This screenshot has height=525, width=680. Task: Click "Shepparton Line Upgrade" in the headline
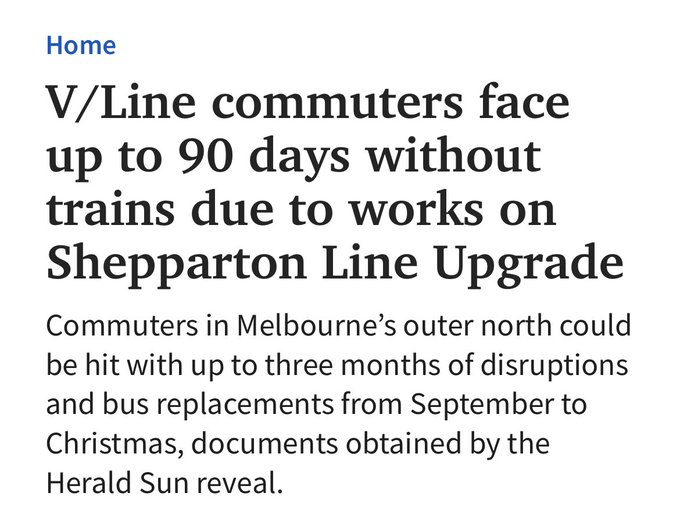click(x=334, y=263)
